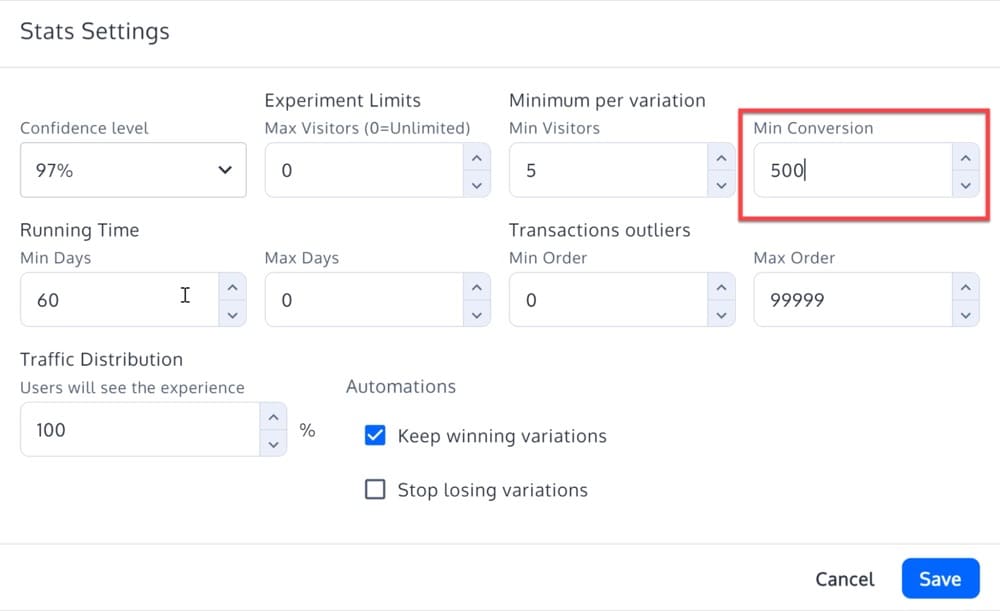The height and width of the screenshot is (611, 1000).
Task: Increase Max Order with up arrow
Action: [x=966, y=288]
